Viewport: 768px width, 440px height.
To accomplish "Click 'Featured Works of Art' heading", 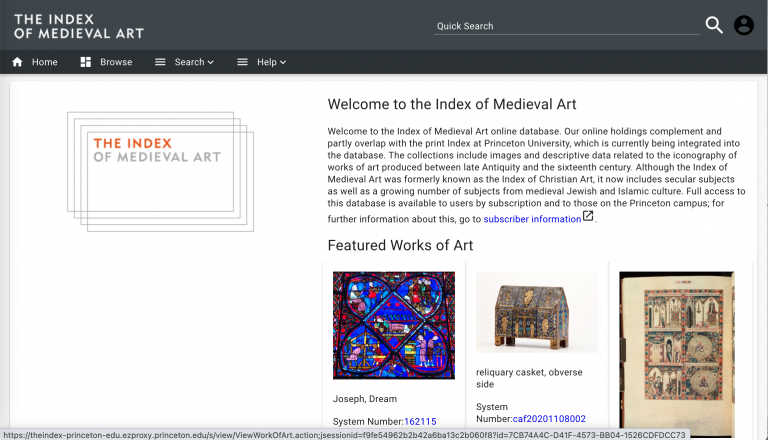I will 400,245.
